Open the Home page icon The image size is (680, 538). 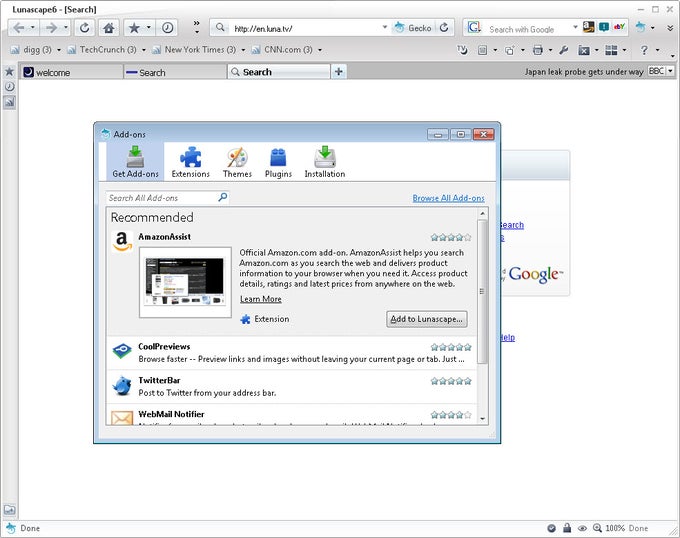pyautogui.click(x=109, y=28)
